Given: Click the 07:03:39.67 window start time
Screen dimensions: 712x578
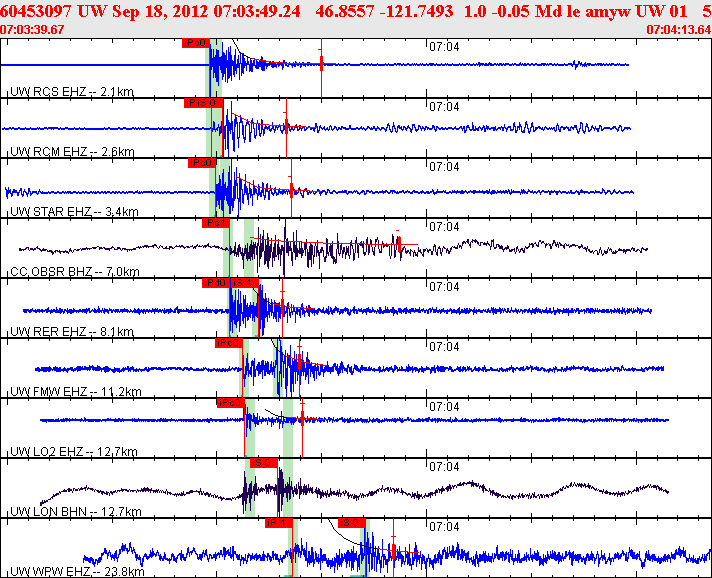Looking at the screenshot, I should pyautogui.click(x=33, y=29).
